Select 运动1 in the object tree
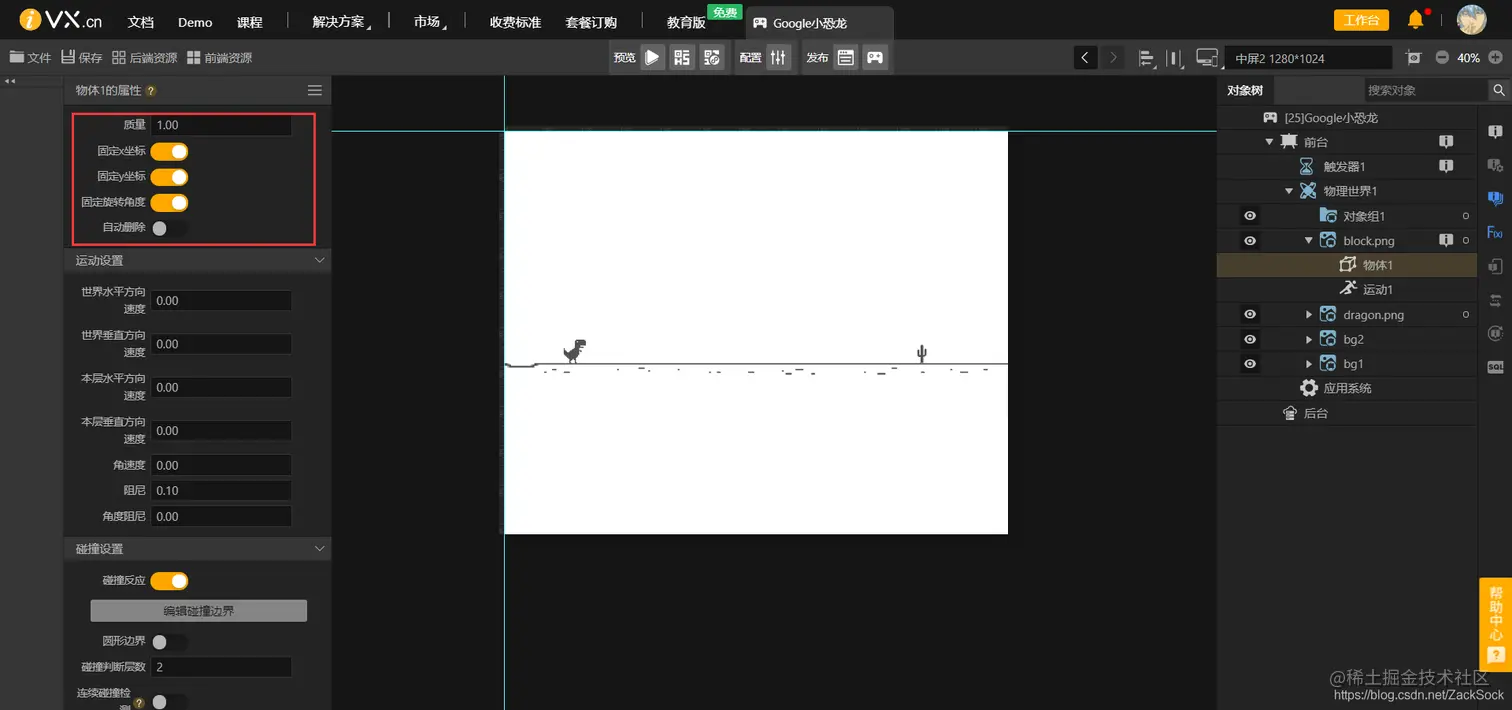Screen dimensions: 1512x710 point(1377,290)
